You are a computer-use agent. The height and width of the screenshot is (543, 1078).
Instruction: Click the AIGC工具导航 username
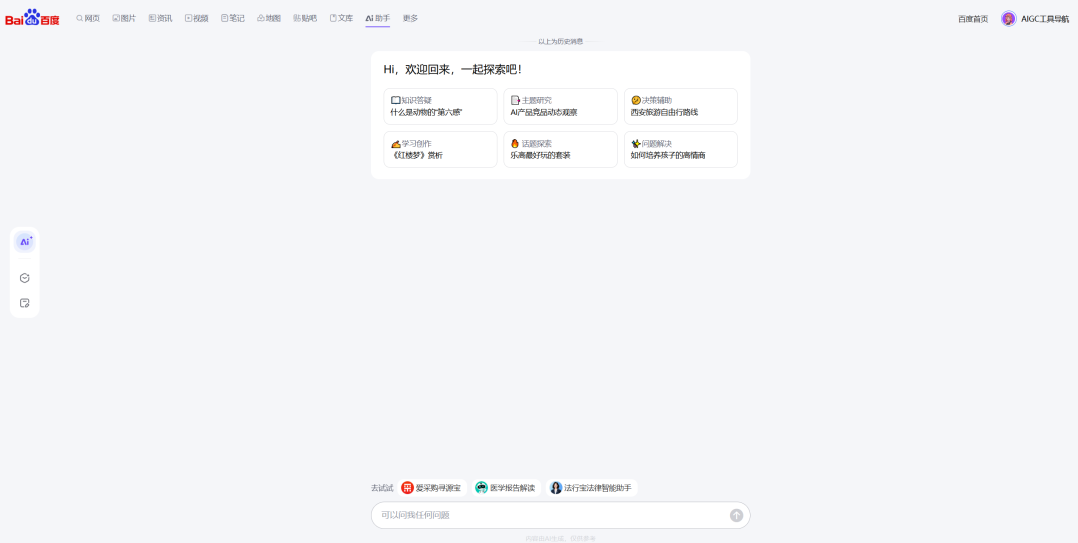click(1044, 19)
